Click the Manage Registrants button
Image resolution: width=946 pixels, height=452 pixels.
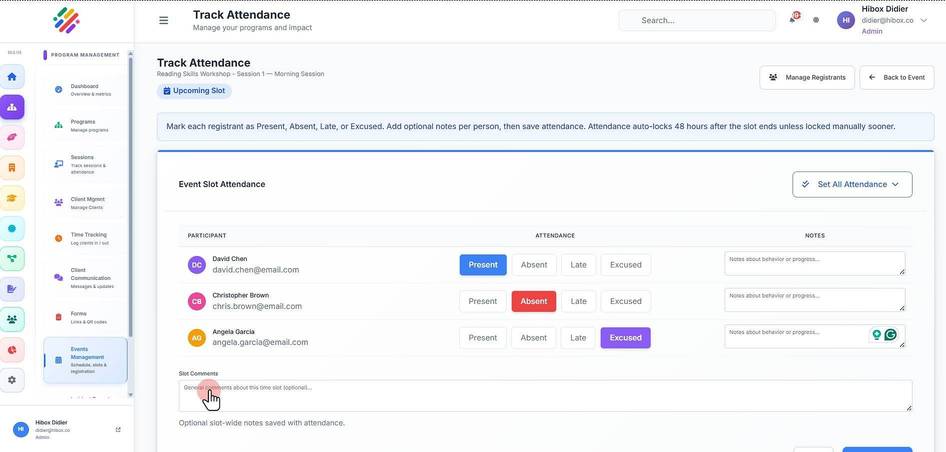tap(807, 77)
